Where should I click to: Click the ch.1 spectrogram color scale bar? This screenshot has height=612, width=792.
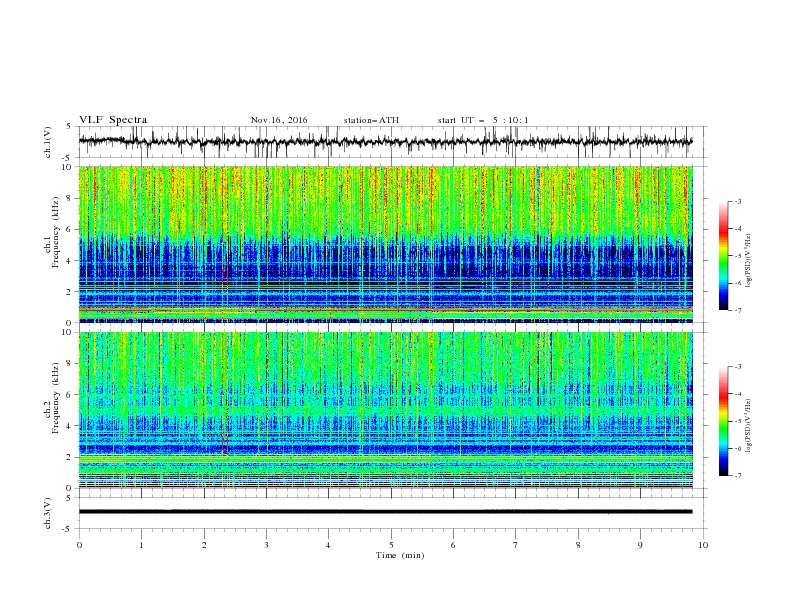(x=724, y=256)
